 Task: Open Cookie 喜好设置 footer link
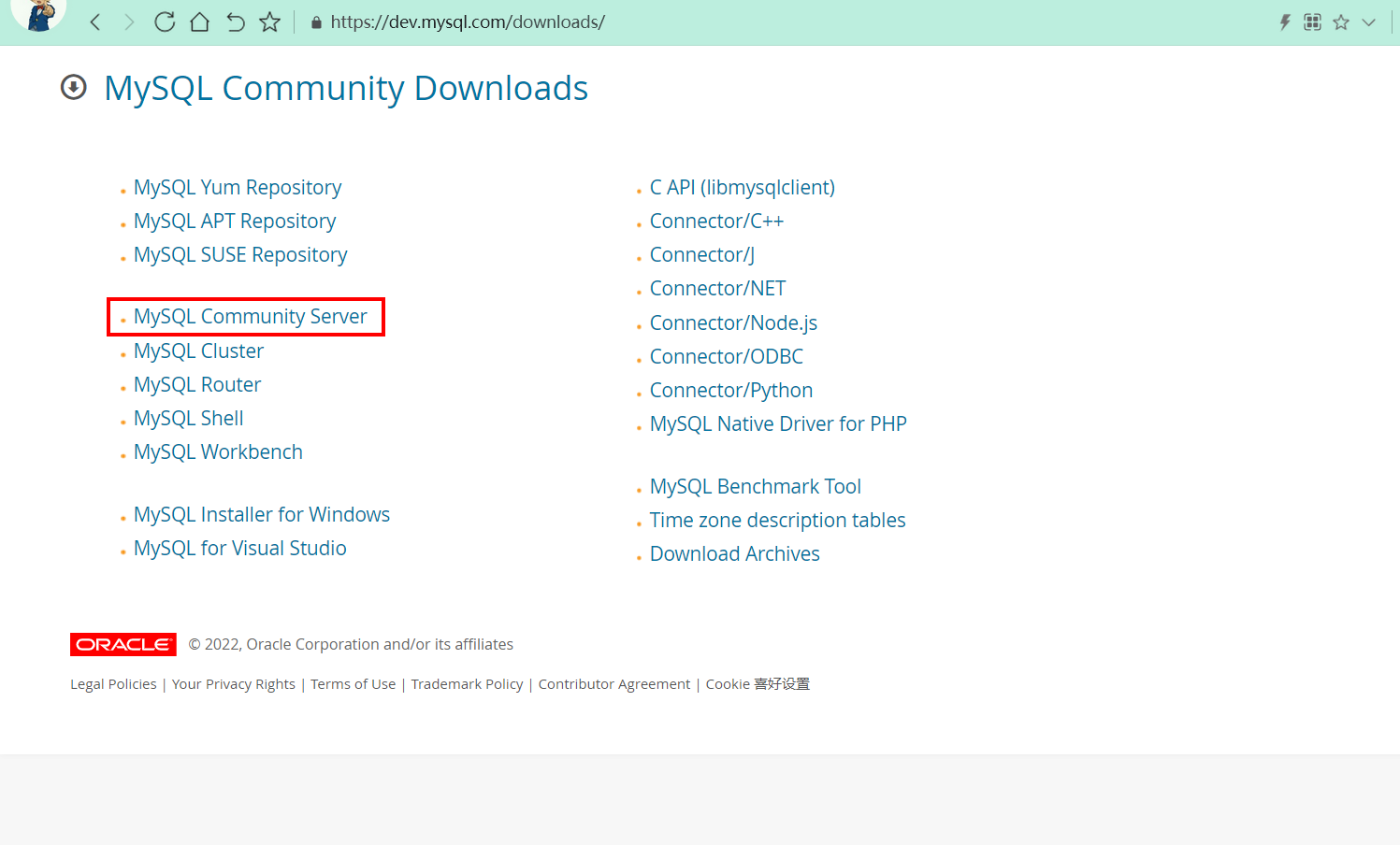(x=758, y=684)
